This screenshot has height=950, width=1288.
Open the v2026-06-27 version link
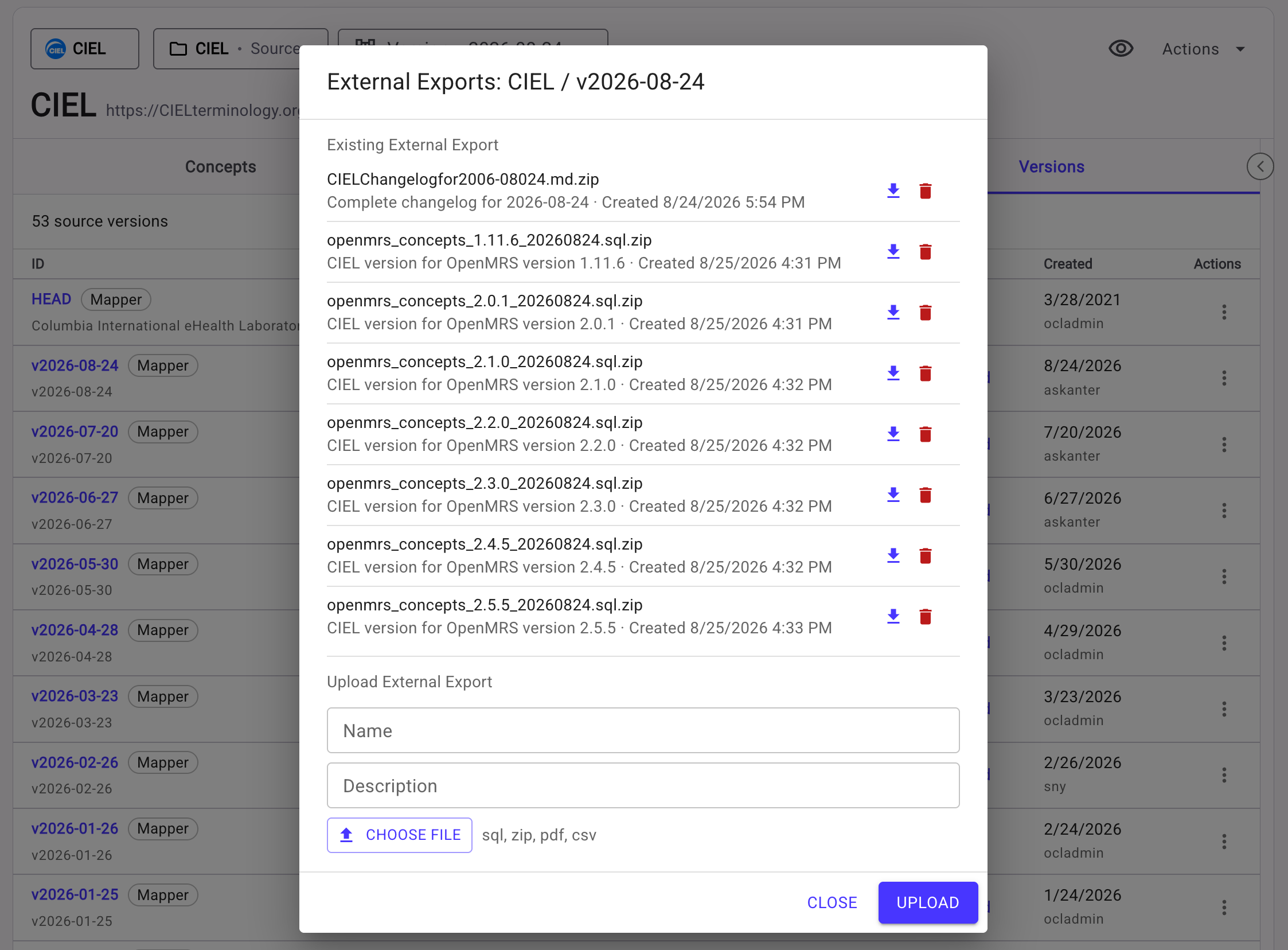click(x=75, y=497)
